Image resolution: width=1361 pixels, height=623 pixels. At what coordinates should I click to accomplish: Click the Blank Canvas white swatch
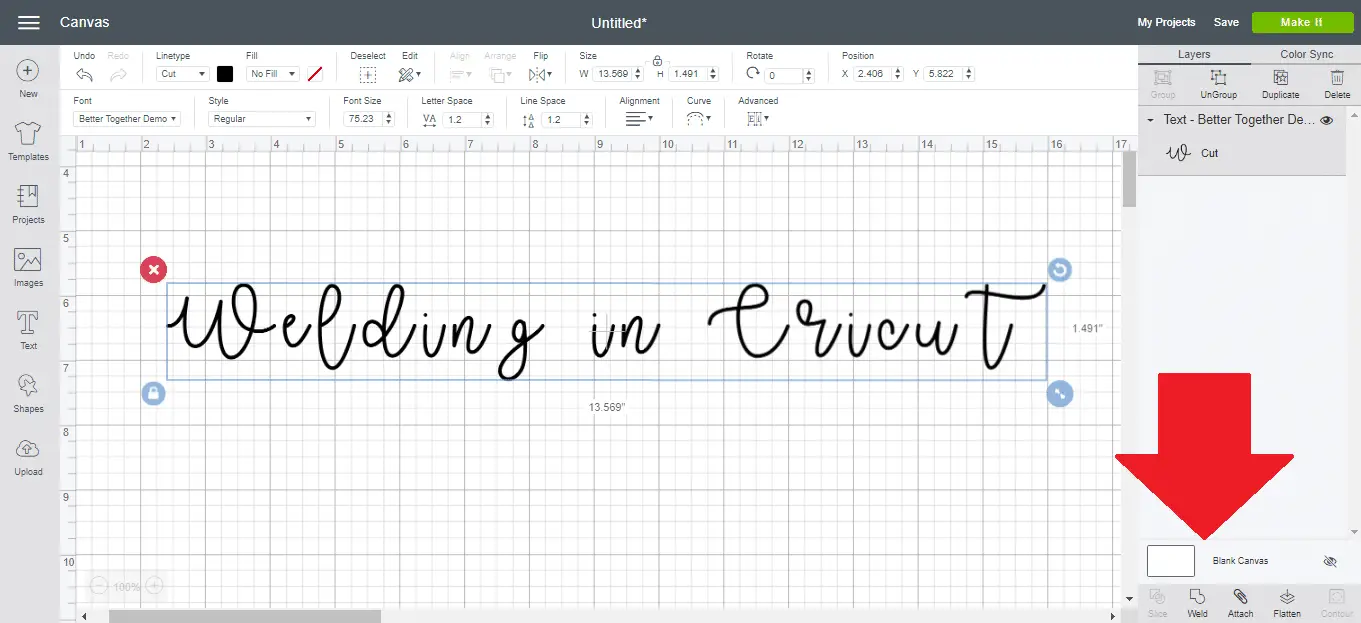coord(1171,561)
